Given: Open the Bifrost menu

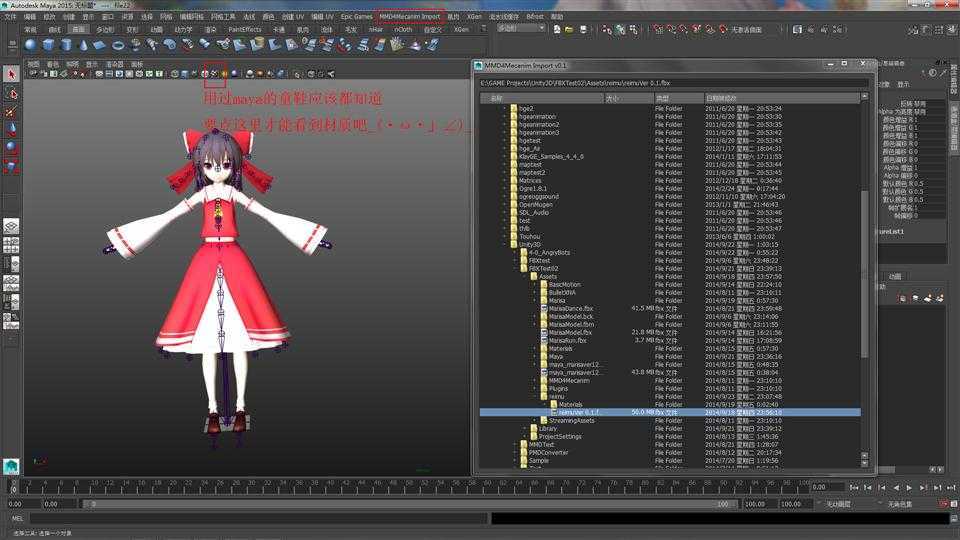Looking at the screenshot, I should click(x=535, y=17).
